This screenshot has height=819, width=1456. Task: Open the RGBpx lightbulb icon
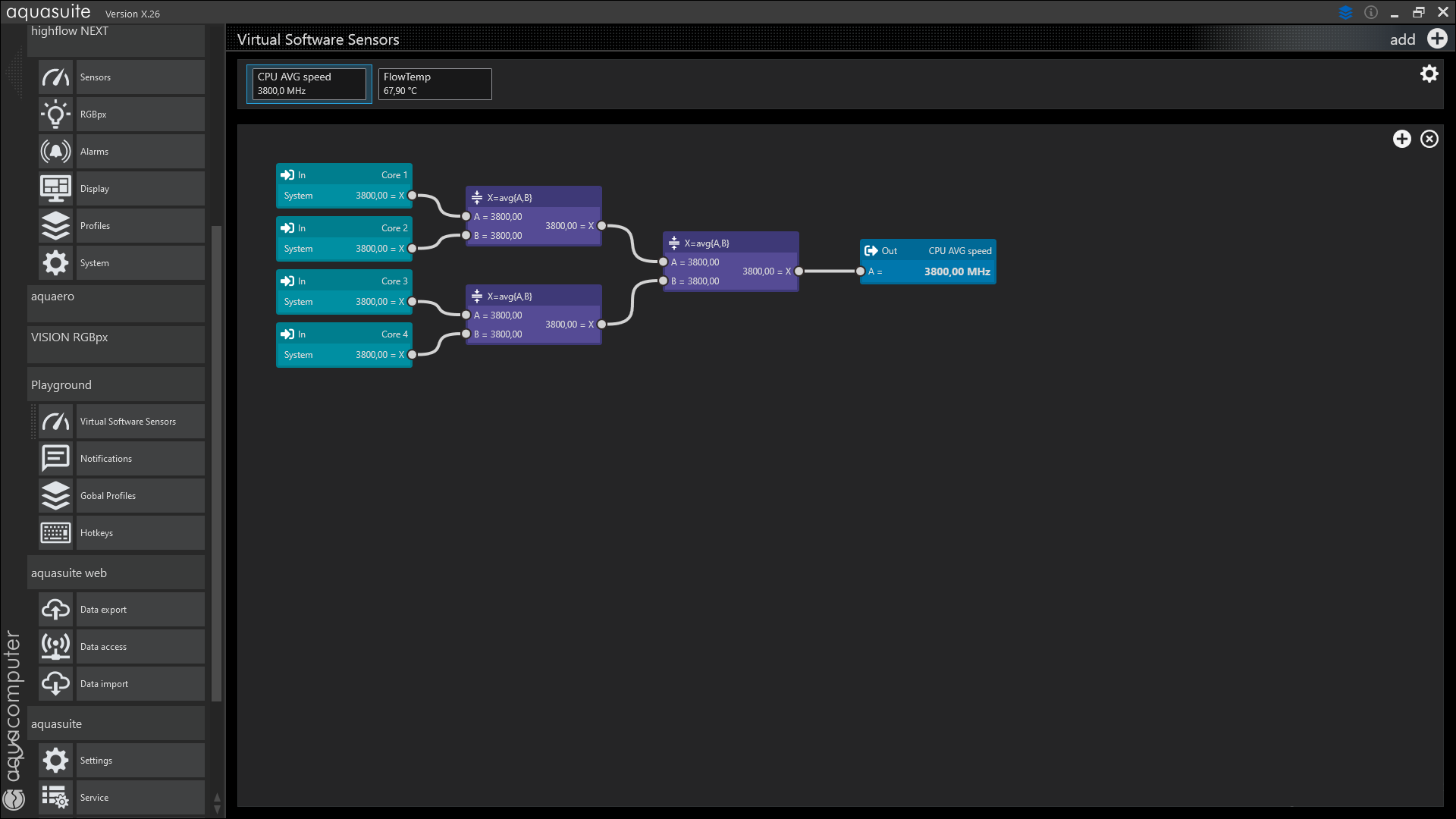pyautogui.click(x=55, y=115)
